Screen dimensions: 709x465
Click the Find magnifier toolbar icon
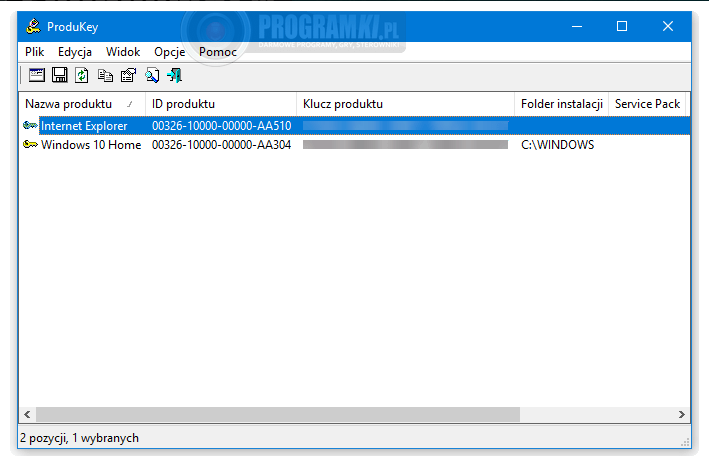[152, 75]
